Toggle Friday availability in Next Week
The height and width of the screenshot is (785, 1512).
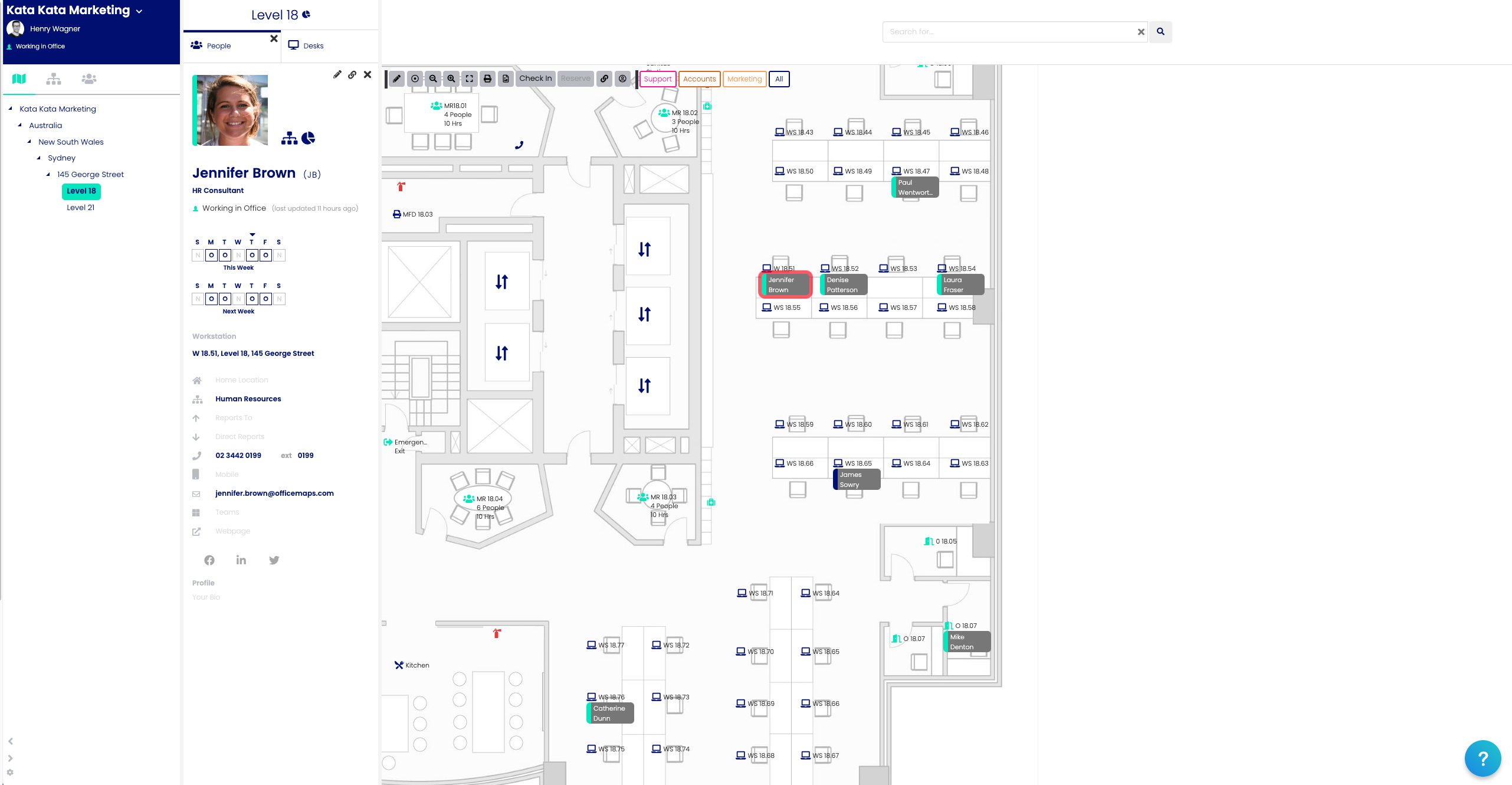(265, 299)
